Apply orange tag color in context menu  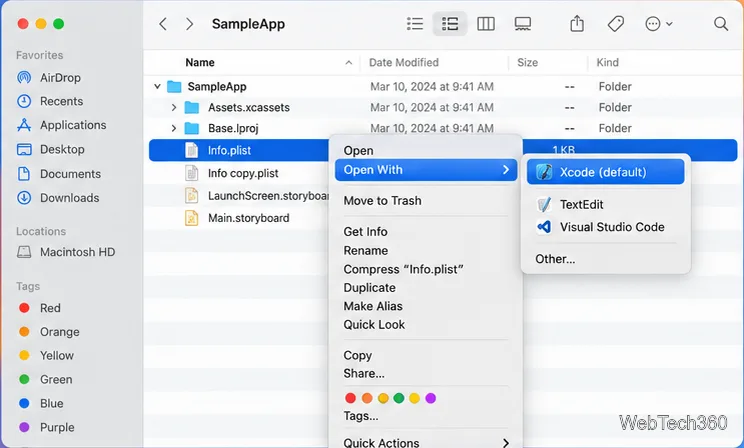pos(367,398)
